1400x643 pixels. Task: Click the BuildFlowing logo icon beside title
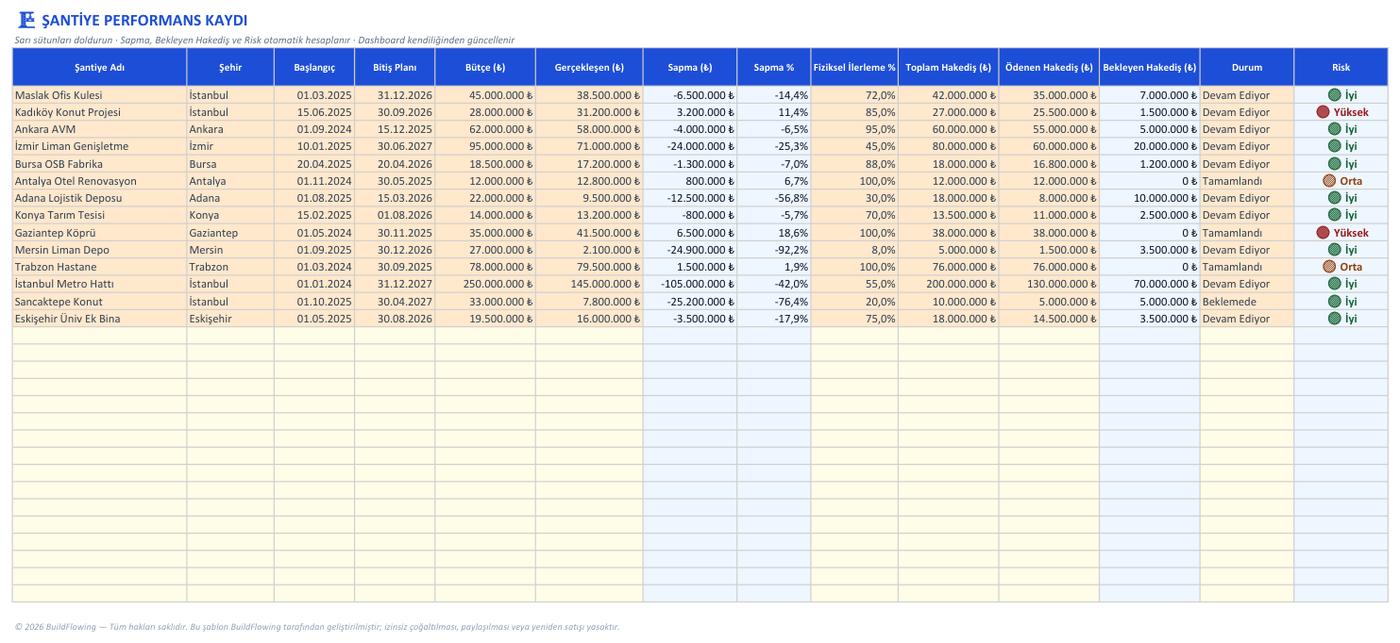coord(27,20)
